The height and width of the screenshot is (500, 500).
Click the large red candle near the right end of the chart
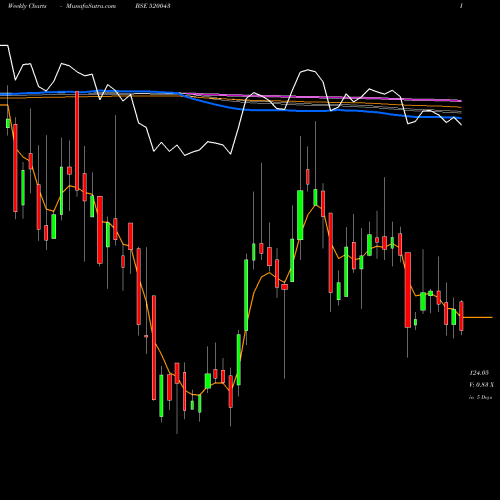click(408, 290)
